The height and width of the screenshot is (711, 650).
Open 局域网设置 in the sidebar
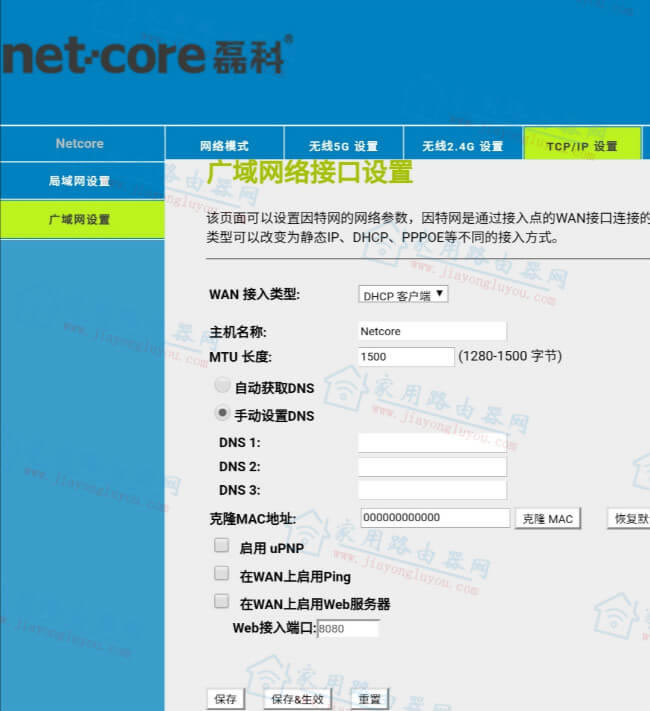(x=82, y=181)
